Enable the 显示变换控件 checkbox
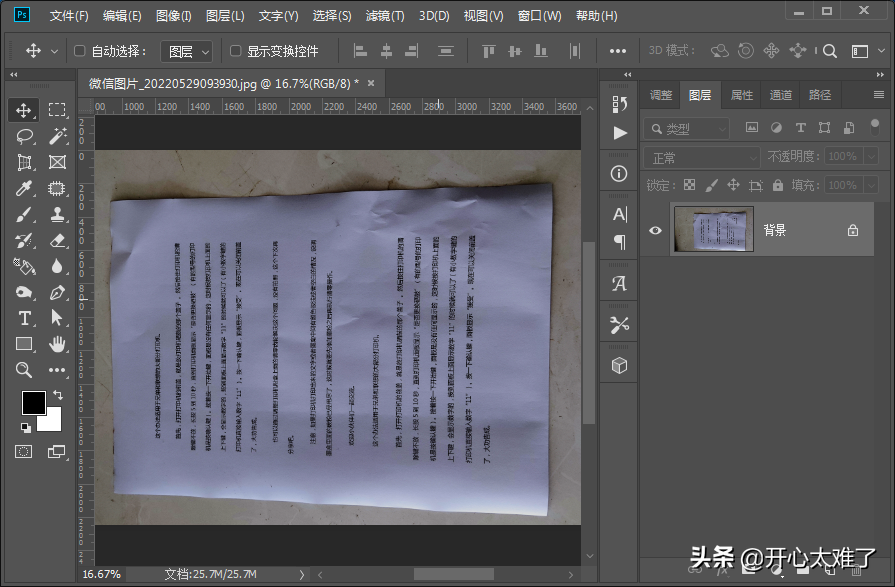The width and height of the screenshot is (895, 587). (x=236, y=51)
